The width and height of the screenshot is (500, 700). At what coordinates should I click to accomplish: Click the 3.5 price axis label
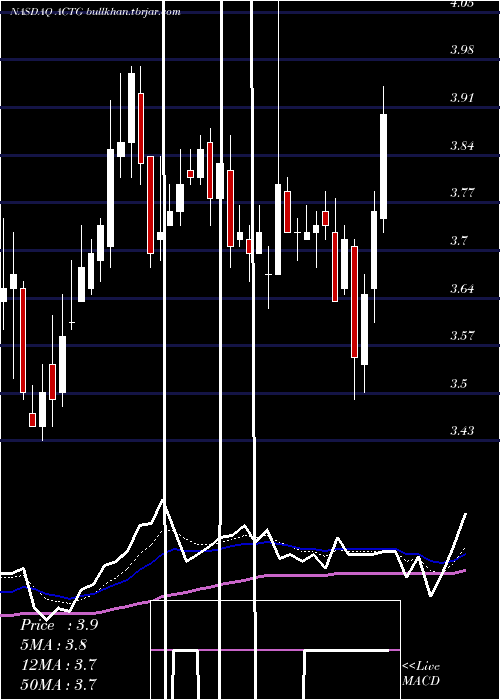(458, 383)
